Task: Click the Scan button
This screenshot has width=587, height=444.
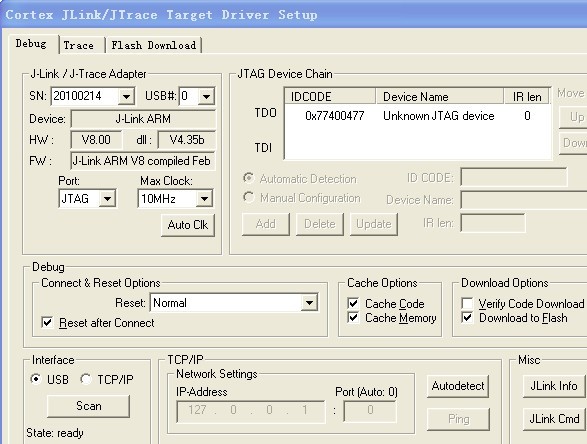Action: click(x=89, y=406)
